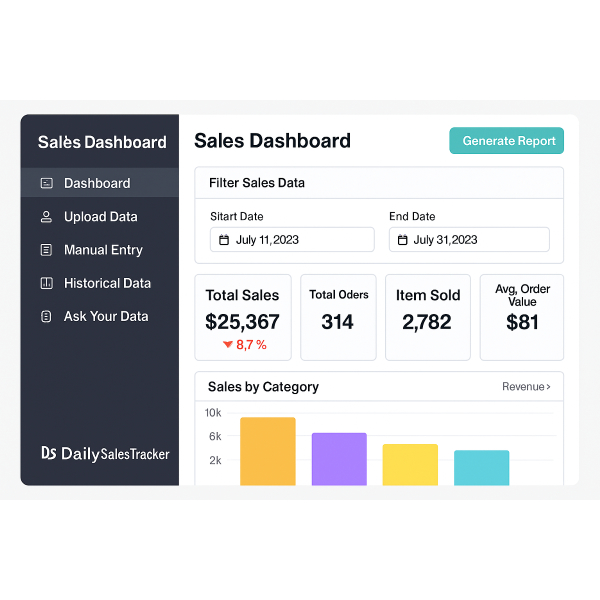Click the Ask Your Data icon
The height and width of the screenshot is (600, 600).
click(x=46, y=316)
